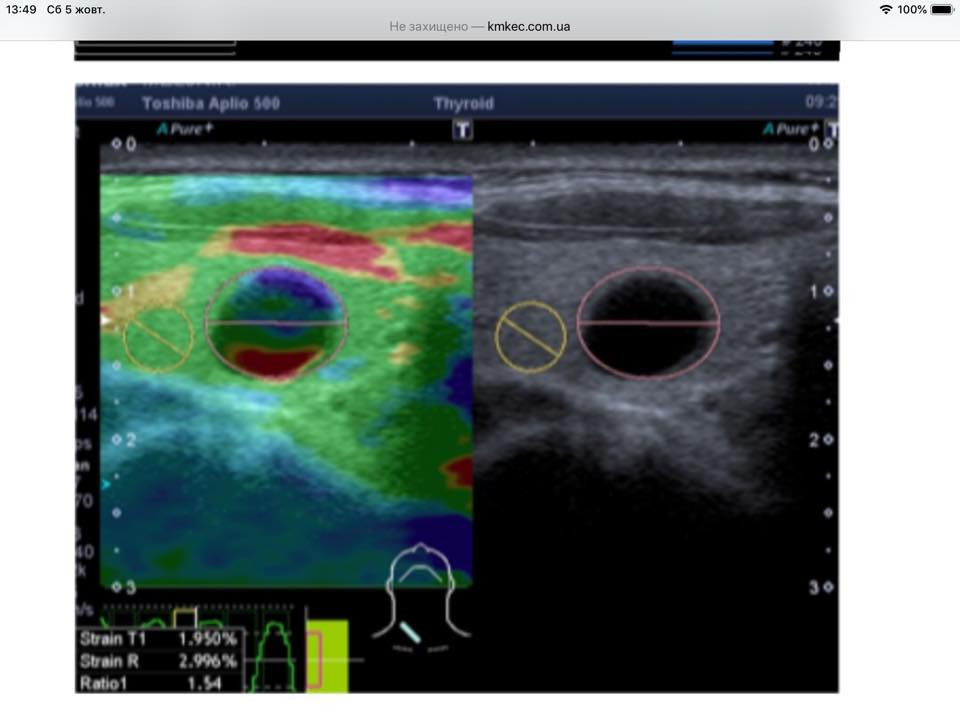This screenshot has height=720, width=960.
Task: Tap the battery indicator icon
Action: click(x=943, y=9)
